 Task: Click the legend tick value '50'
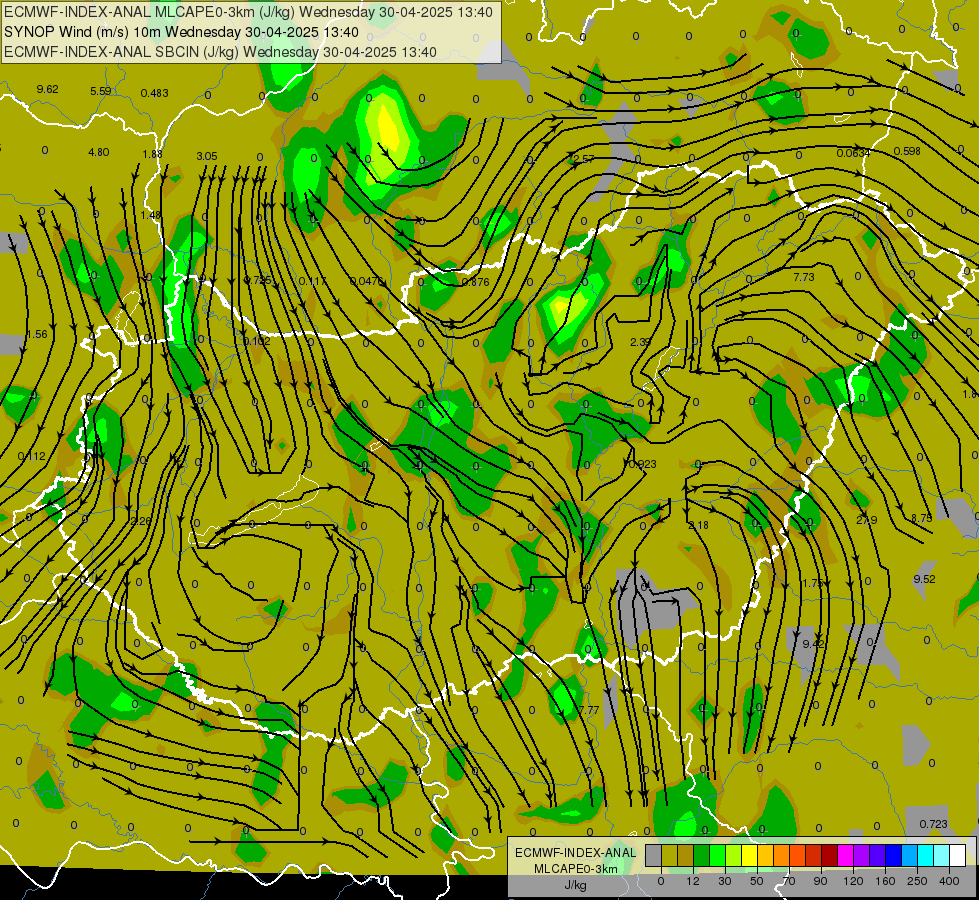757,881
